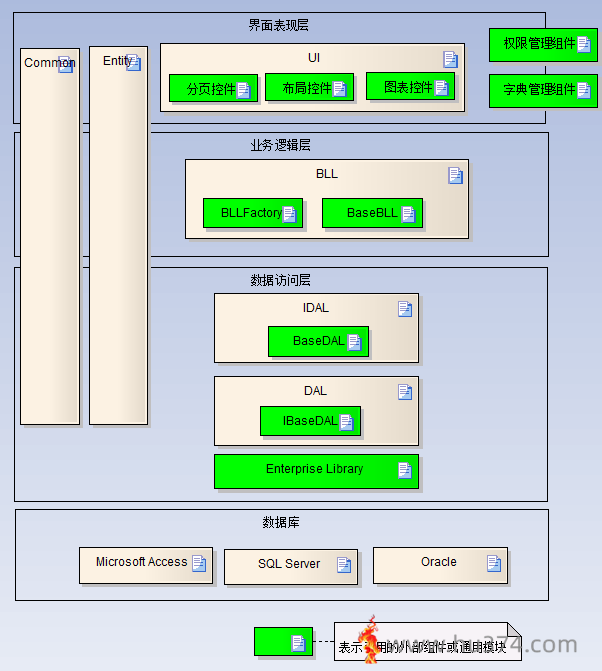Screen dimensions: 602x671
Task: Click document icon on green legend box
Action: (x=299, y=643)
